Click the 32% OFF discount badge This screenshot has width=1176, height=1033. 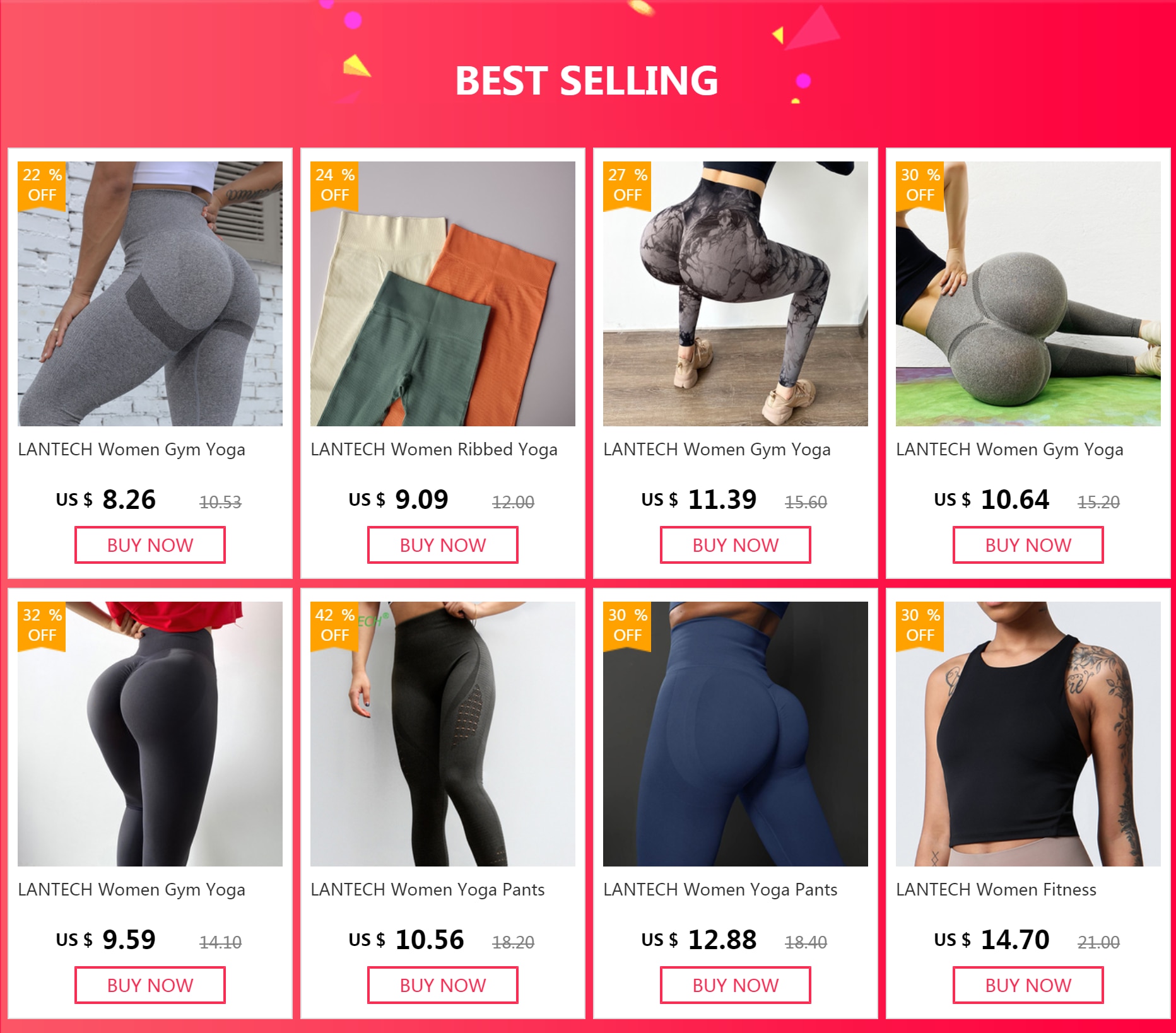[x=42, y=626]
